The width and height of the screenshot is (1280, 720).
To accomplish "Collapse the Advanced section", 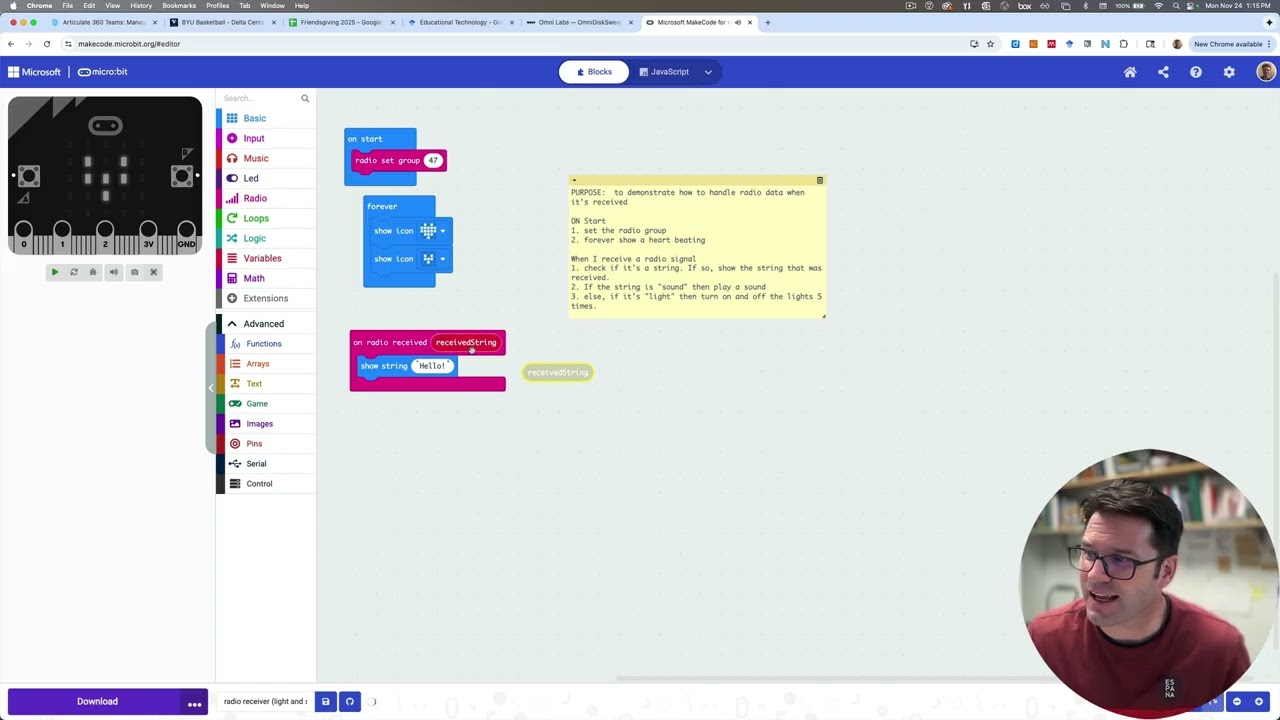I will tap(265, 324).
